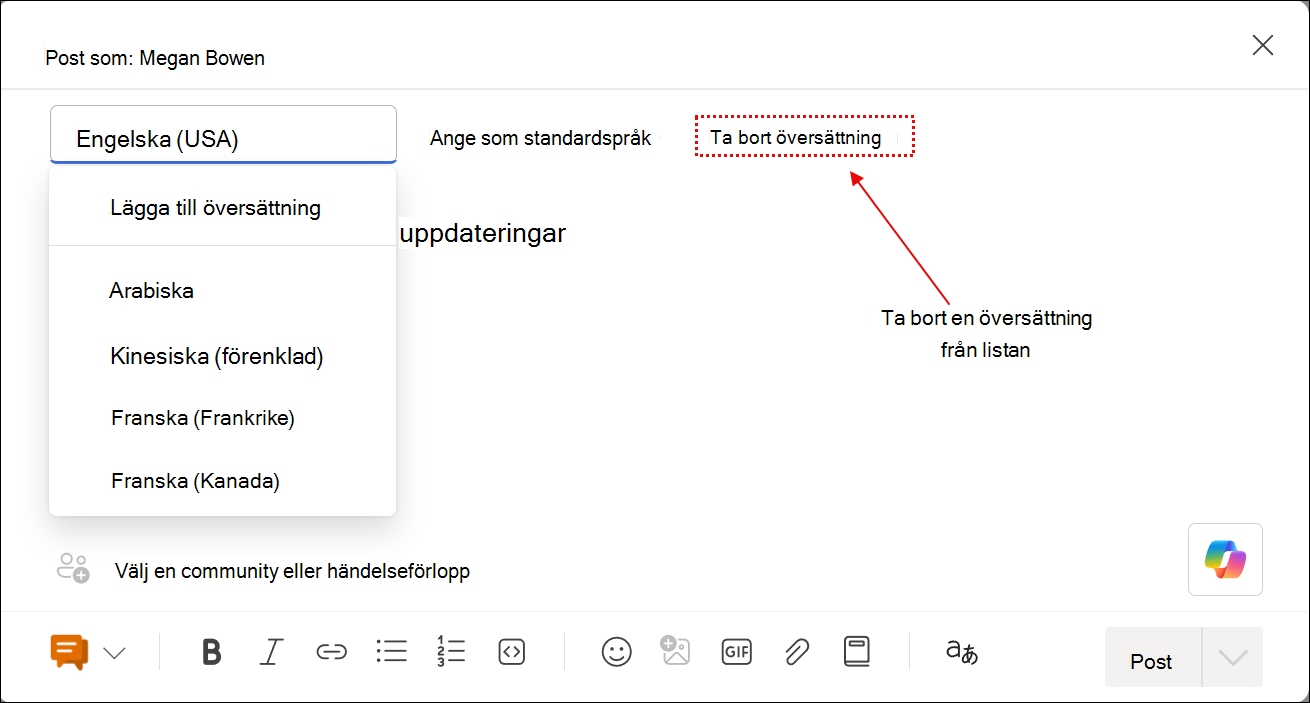This screenshot has height=703, width=1310.
Task: Open the Copilot assistant button
Action: click(1225, 559)
